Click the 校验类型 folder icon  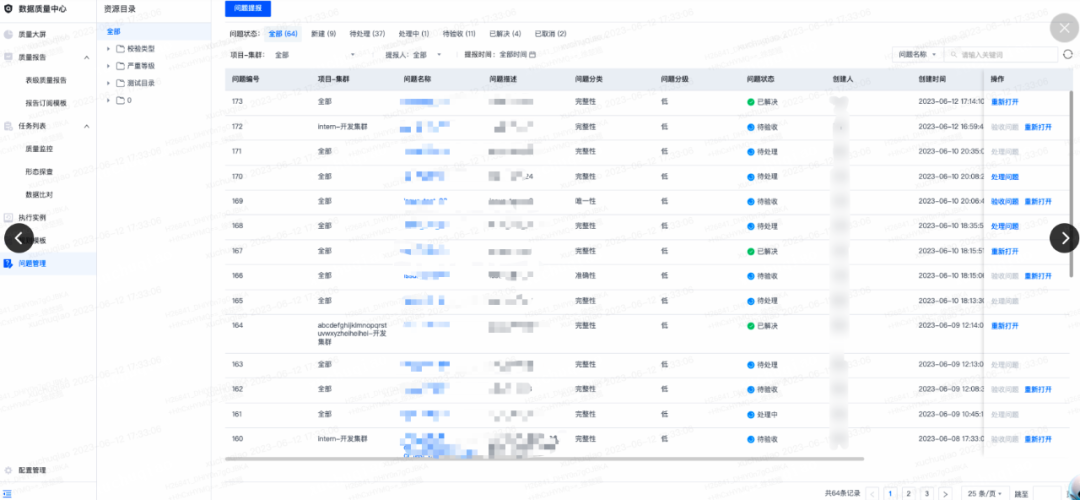[x=120, y=48]
